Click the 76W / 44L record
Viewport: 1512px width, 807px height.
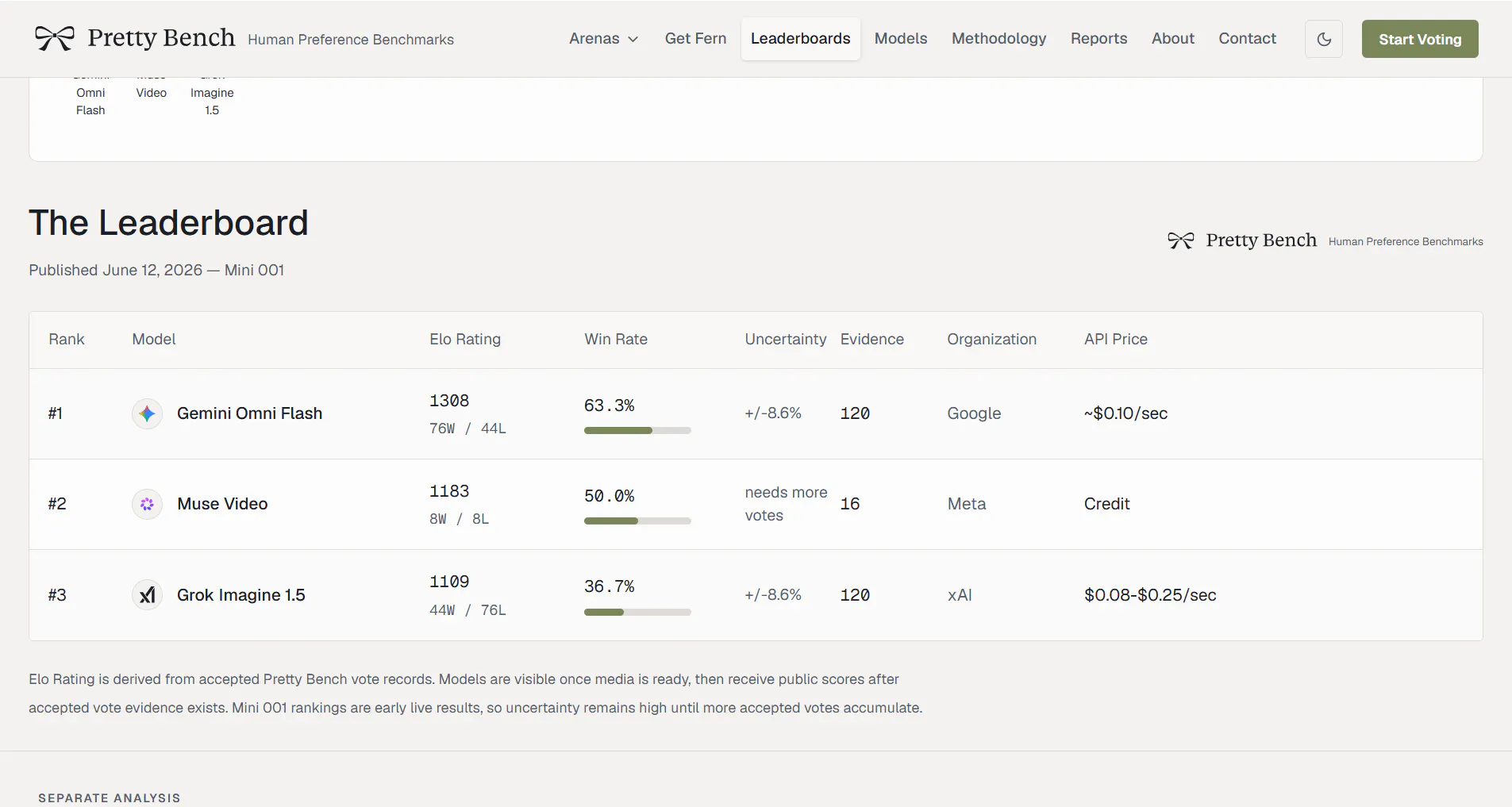tap(467, 428)
